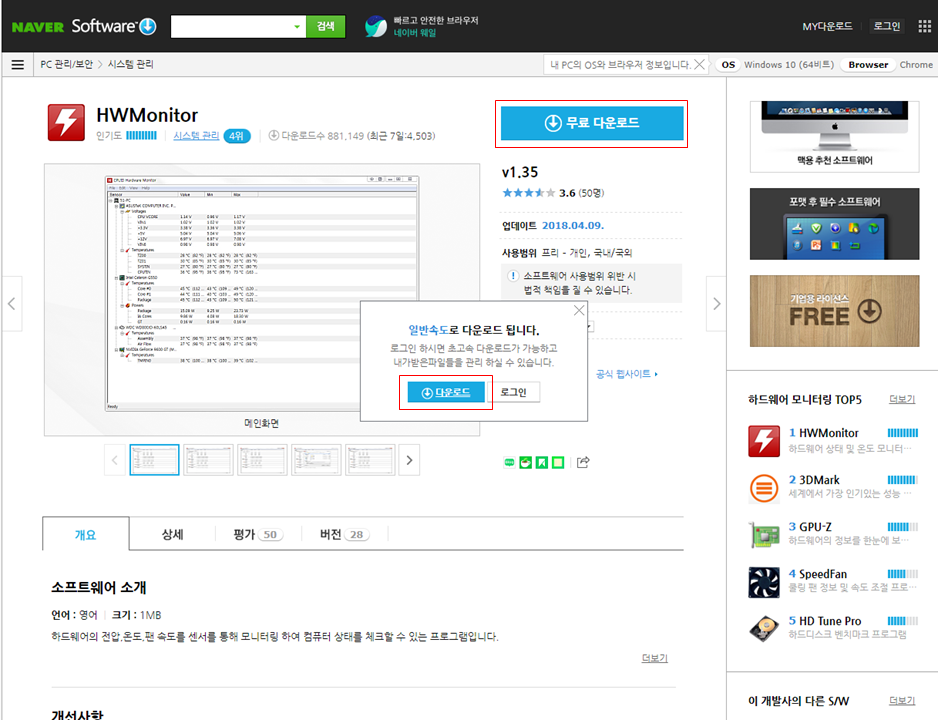This screenshot has width=938, height=720.
Task: Open the 포맷 후 필수 소프트웨어 banner
Action: (835, 224)
